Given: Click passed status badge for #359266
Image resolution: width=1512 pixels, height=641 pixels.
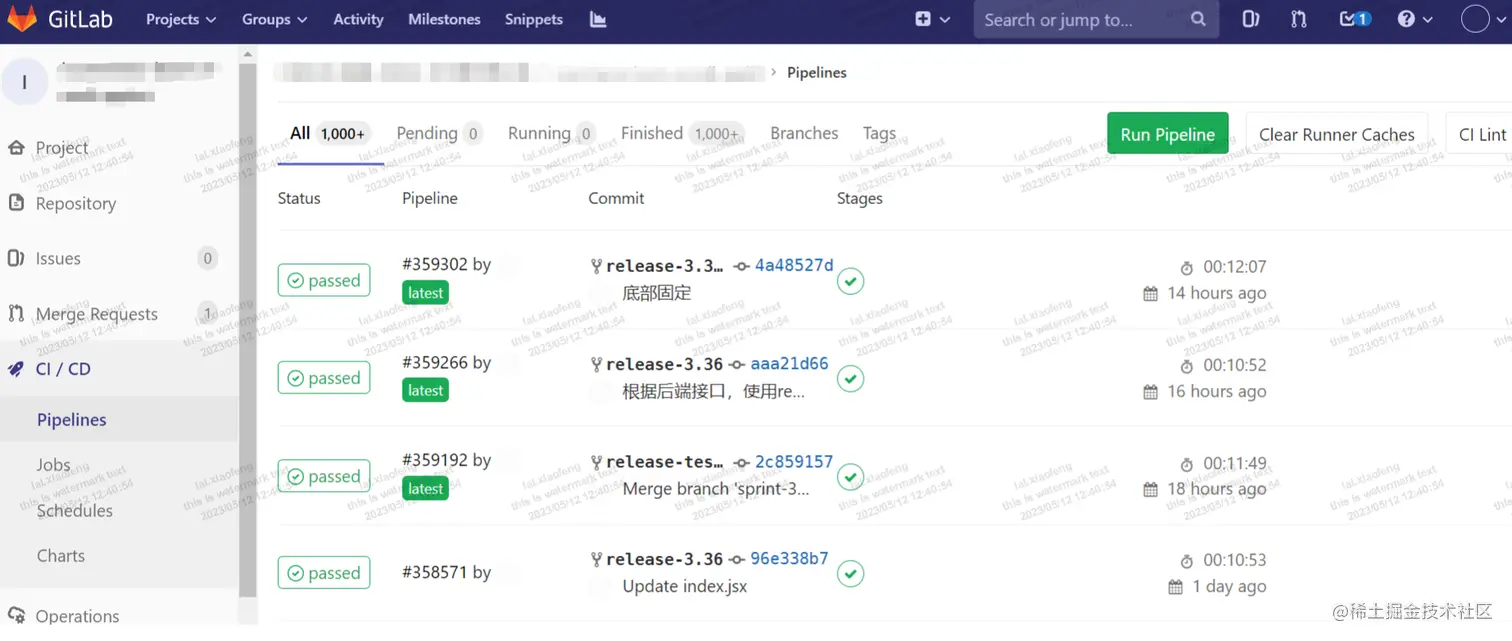Looking at the screenshot, I should coord(324,378).
